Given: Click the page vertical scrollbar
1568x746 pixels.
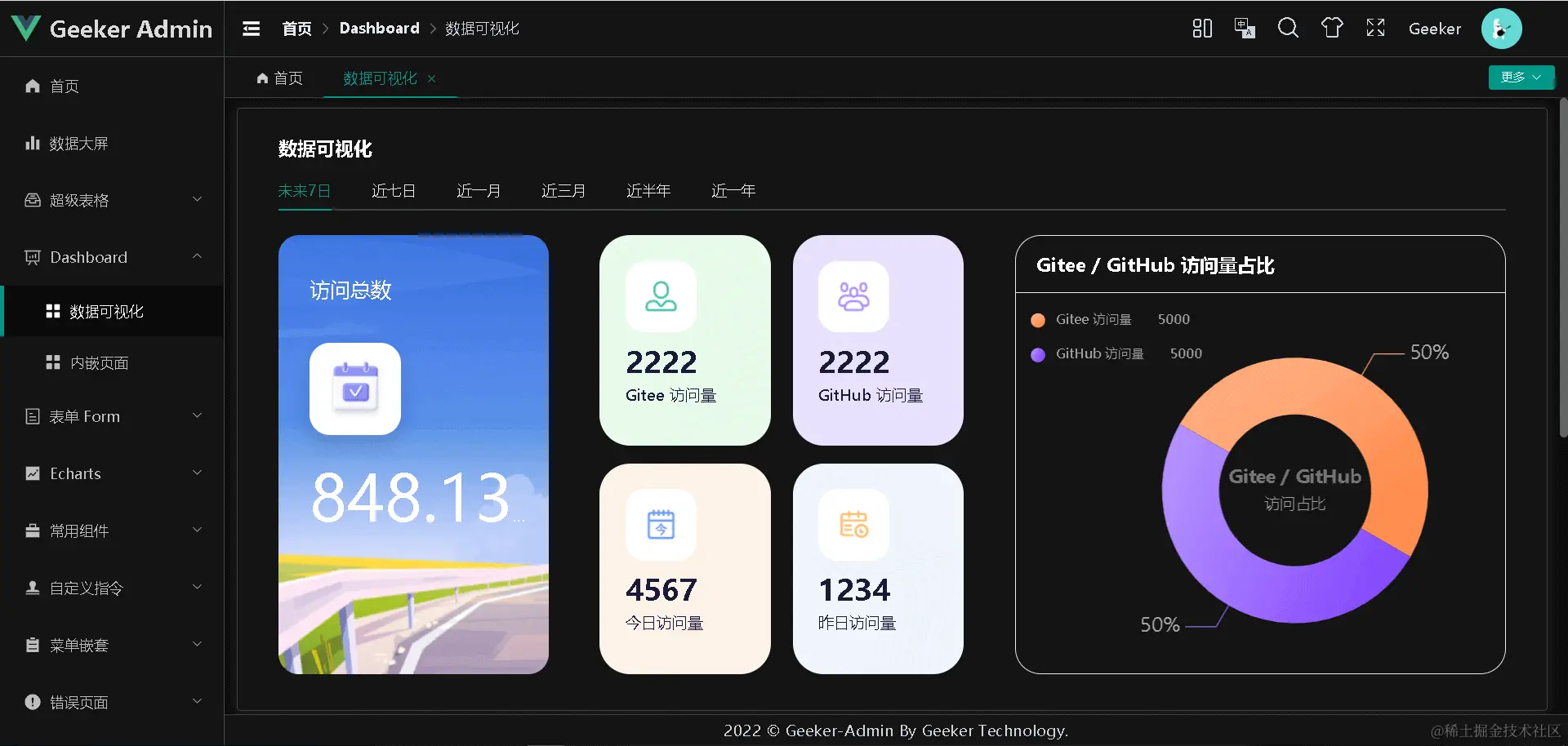Looking at the screenshot, I should click(x=1563, y=268).
